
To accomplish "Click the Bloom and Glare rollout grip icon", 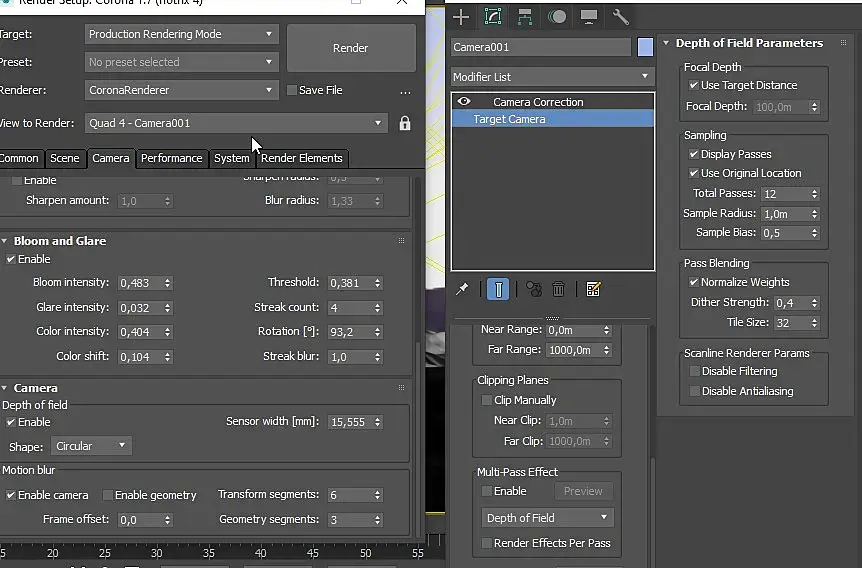I will [x=401, y=241].
